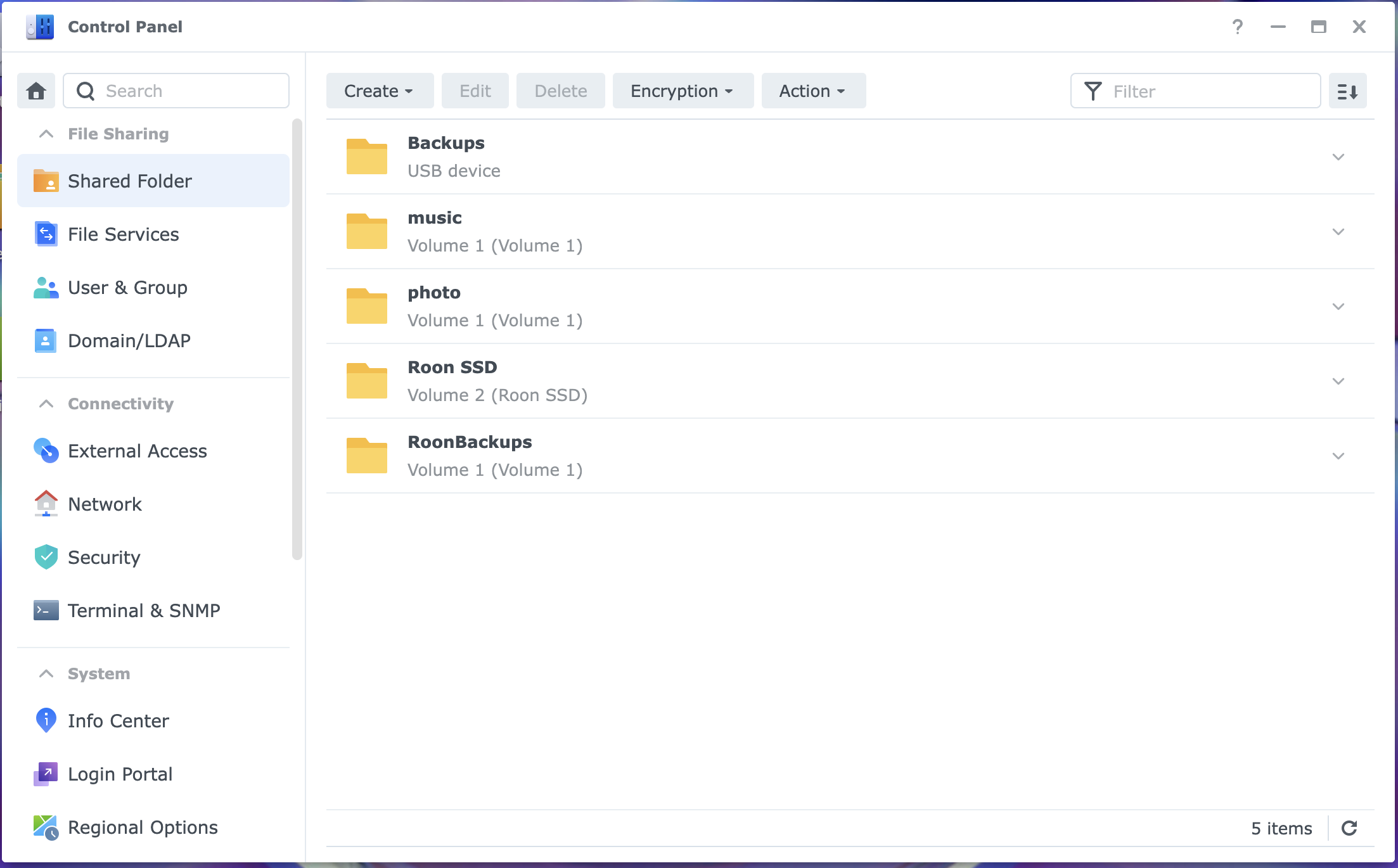
Task: Click the Login Portal icon
Action: pyautogui.click(x=46, y=774)
